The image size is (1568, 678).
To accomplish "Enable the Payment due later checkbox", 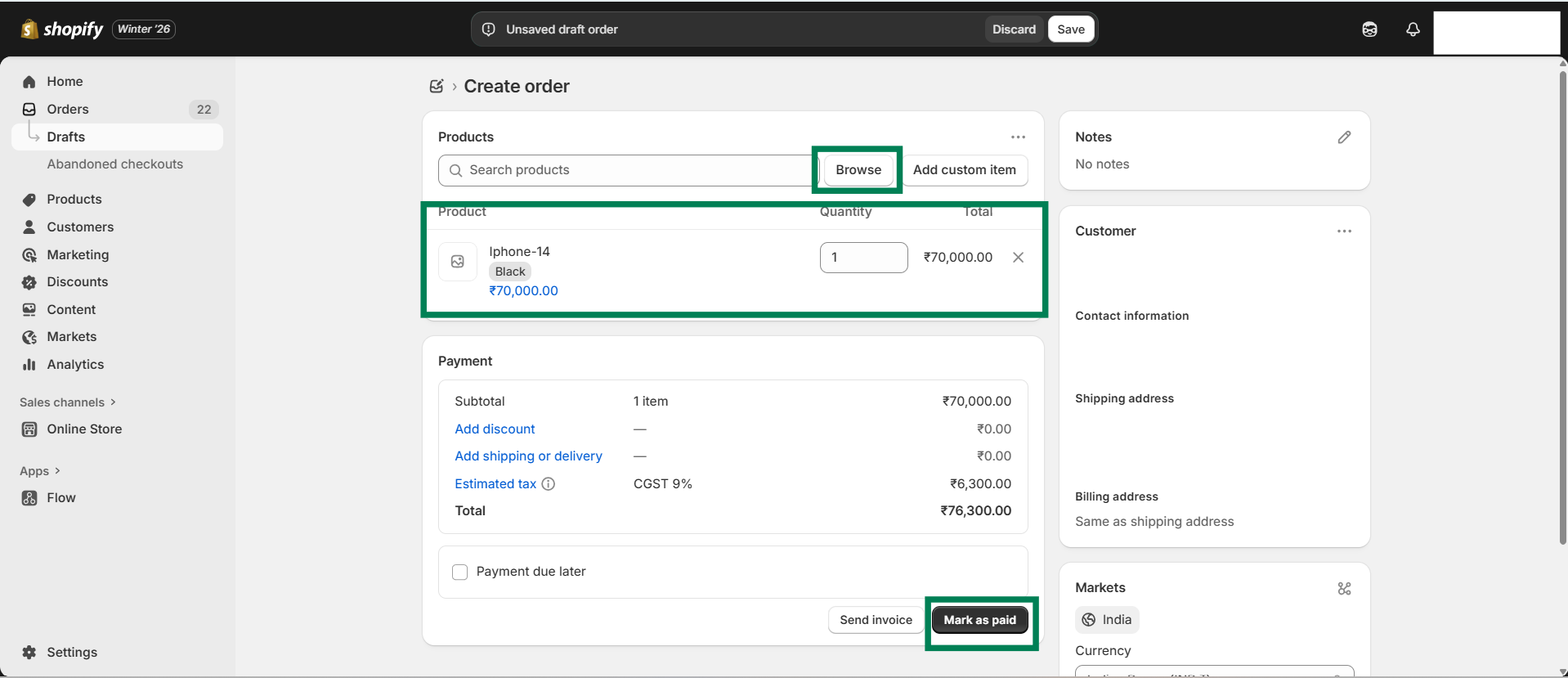I will (460, 572).
